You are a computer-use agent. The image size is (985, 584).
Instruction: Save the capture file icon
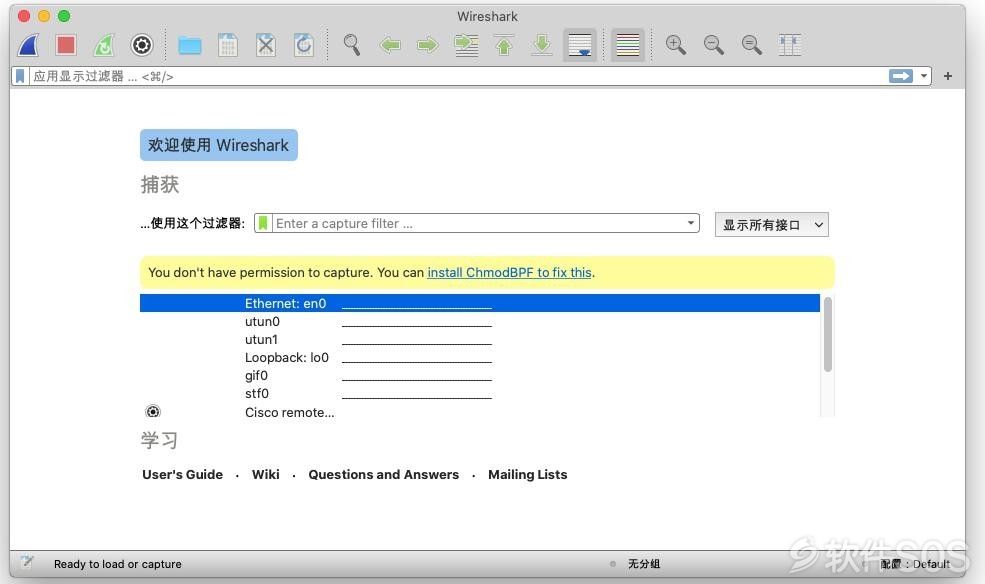tap(227, 45)
